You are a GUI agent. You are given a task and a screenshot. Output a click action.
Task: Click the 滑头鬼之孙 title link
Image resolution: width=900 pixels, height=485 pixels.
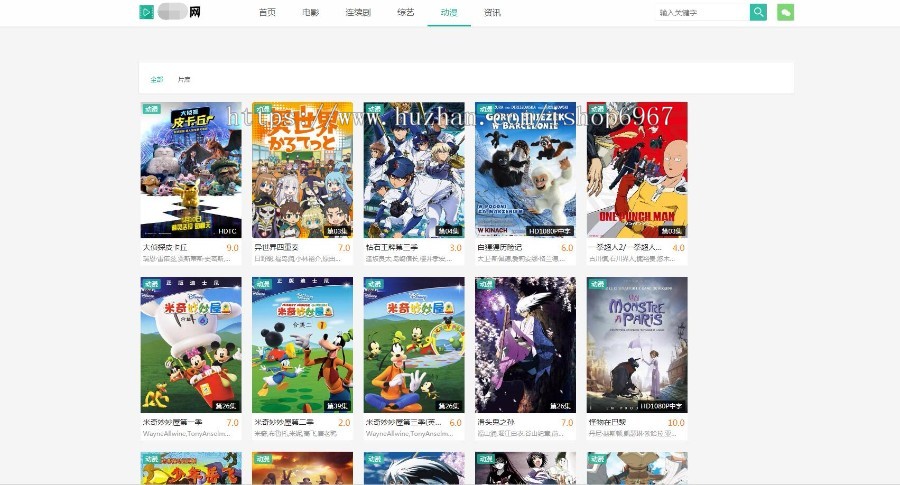[496, 422]
